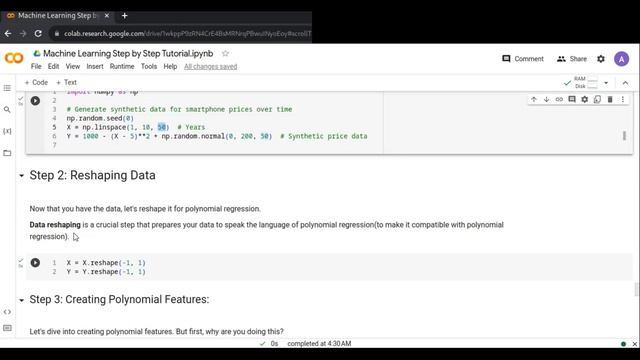Open the RAM/Disk connection dropdown arrow

coord(606,83)
